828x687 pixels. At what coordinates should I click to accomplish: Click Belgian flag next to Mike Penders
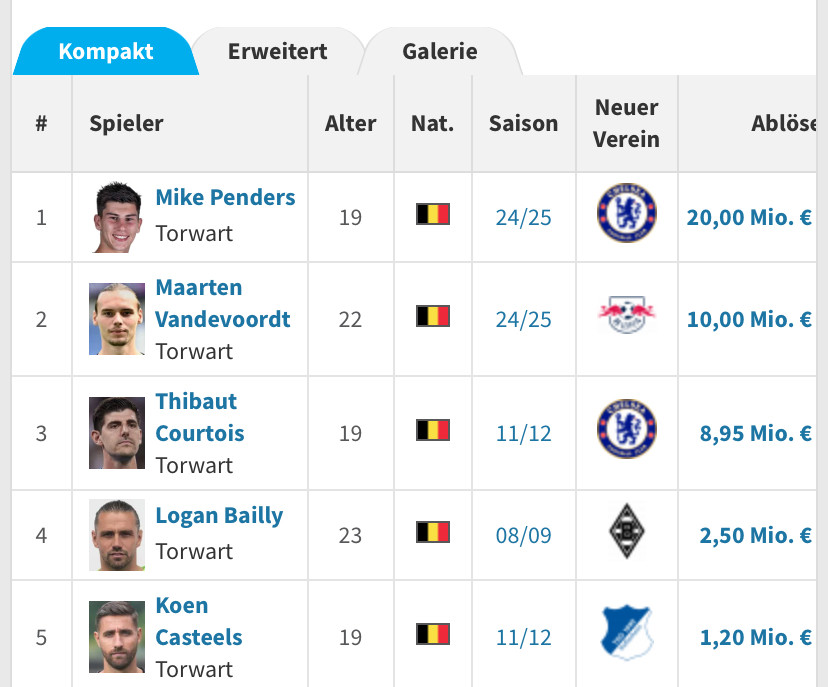433,214
